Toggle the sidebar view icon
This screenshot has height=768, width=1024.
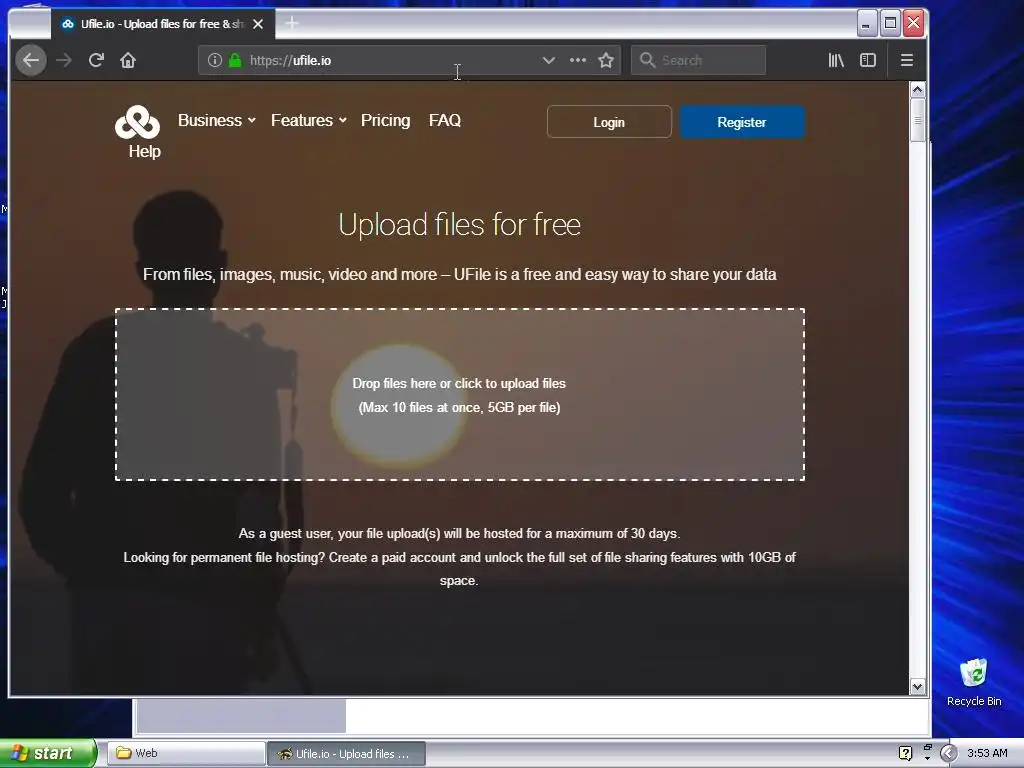[x=868, y=61]
